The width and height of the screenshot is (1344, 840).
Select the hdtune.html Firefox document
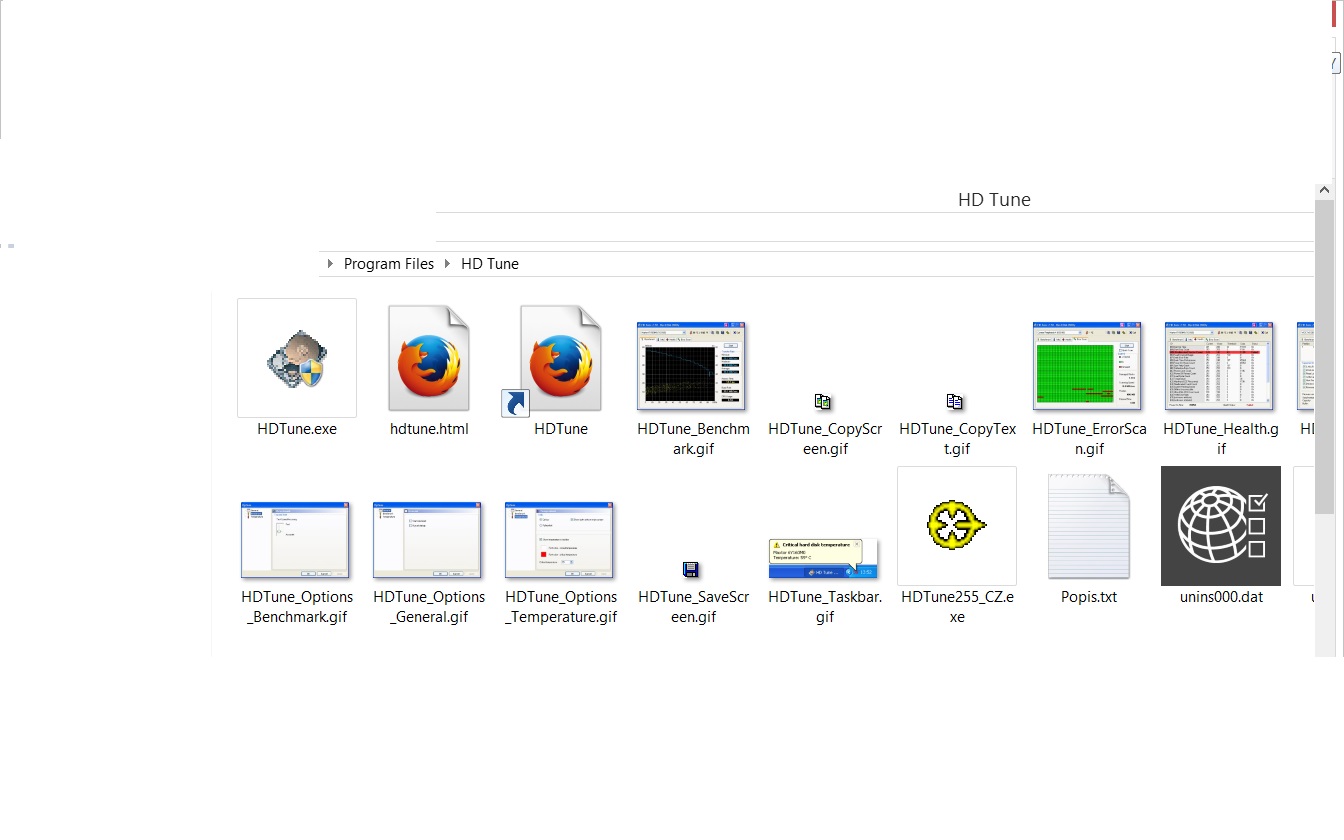(429, 358)
